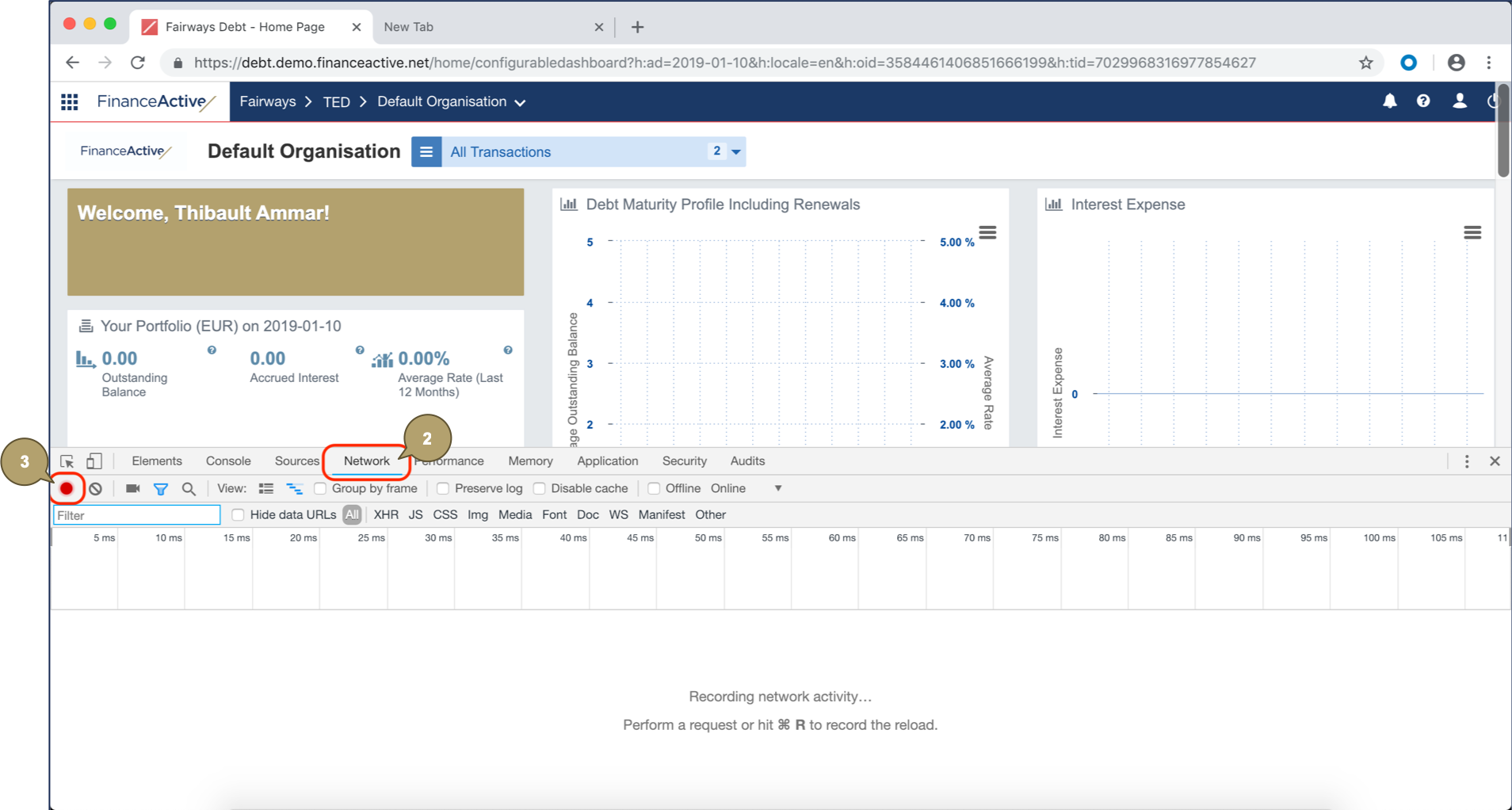
Task: Open the network request filter
Action: click(x=160, y=488)
